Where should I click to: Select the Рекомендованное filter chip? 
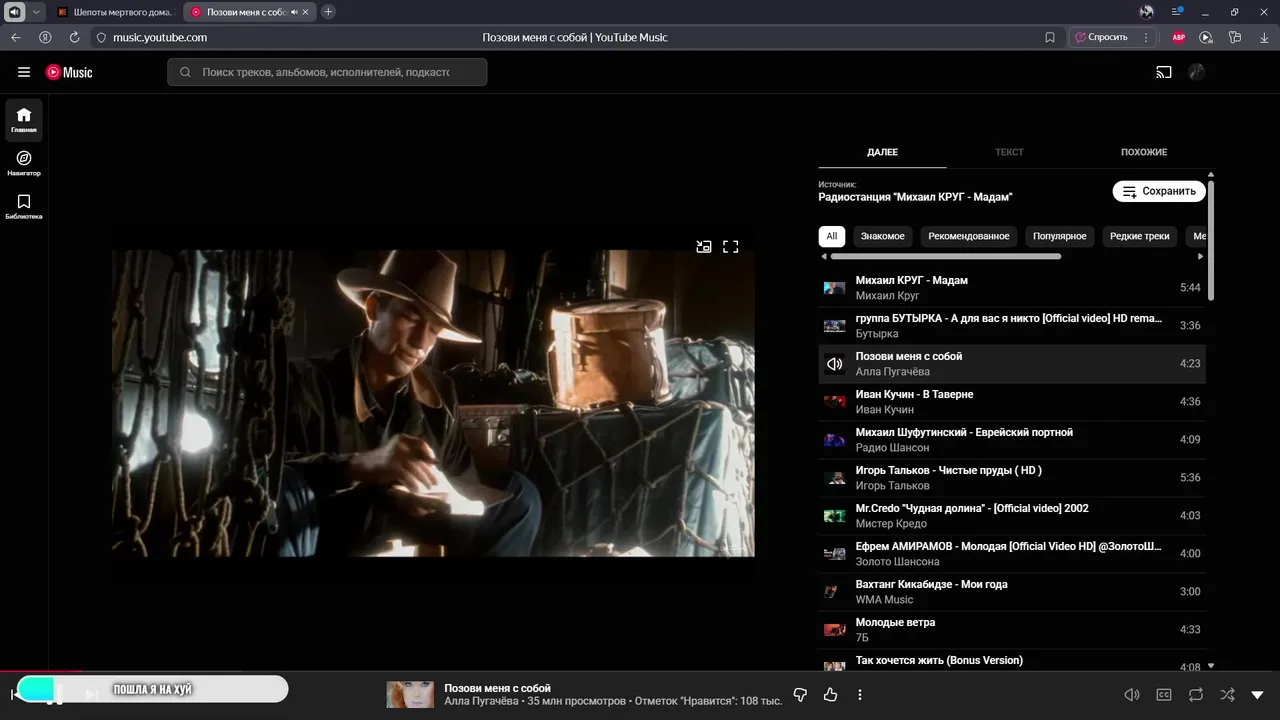pos(969,236)
